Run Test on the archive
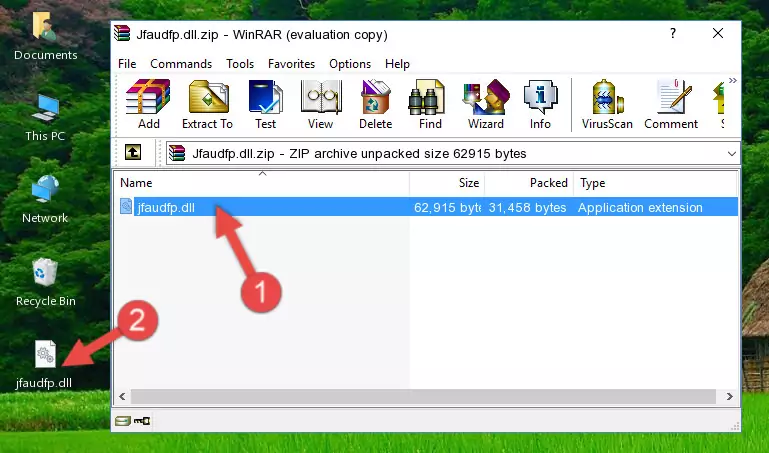The width and height of the screenshot is (769, 453). tap(265, 104)
